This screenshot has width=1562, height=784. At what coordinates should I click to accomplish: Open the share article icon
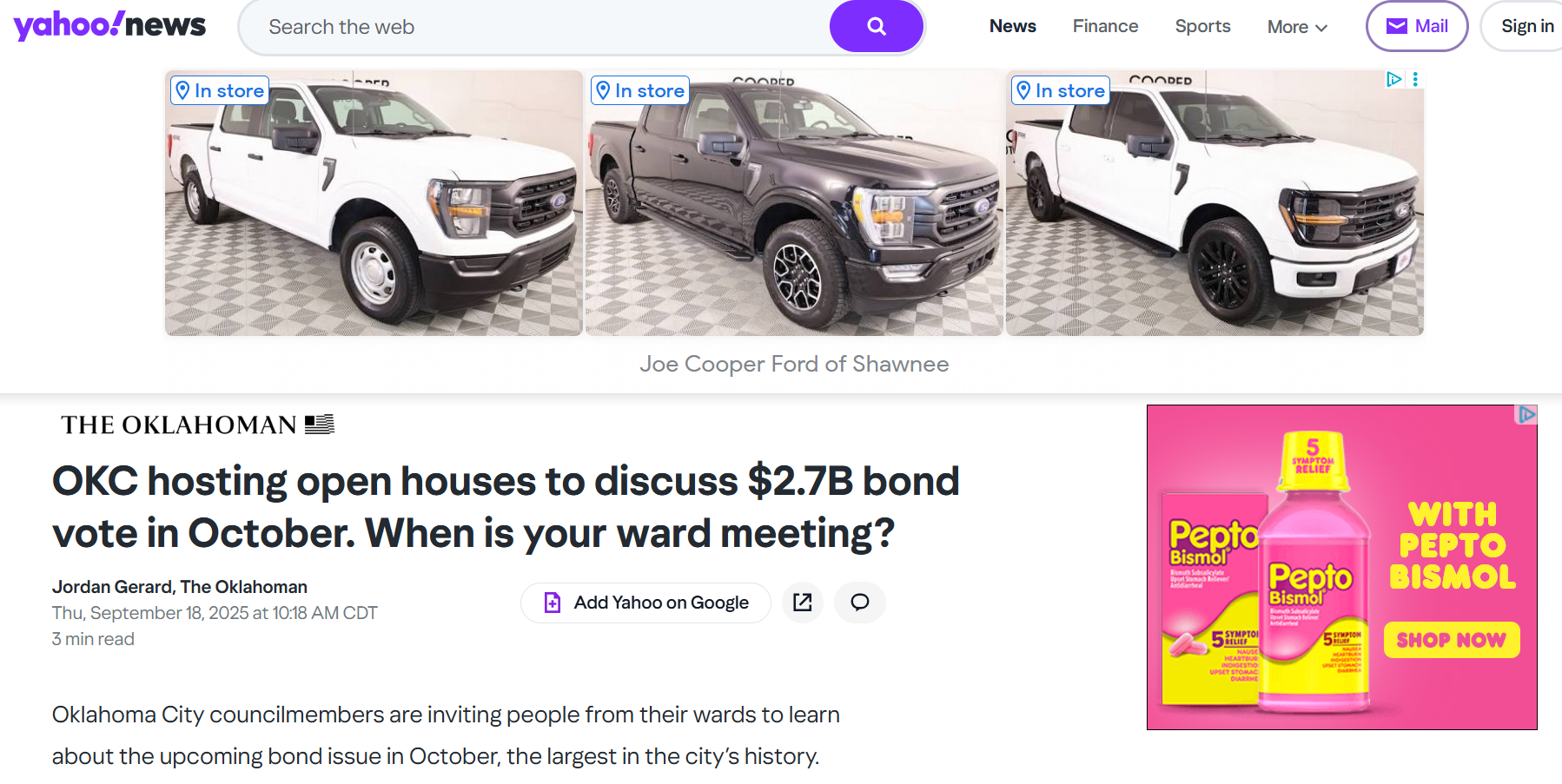click(x=802, y=603)
